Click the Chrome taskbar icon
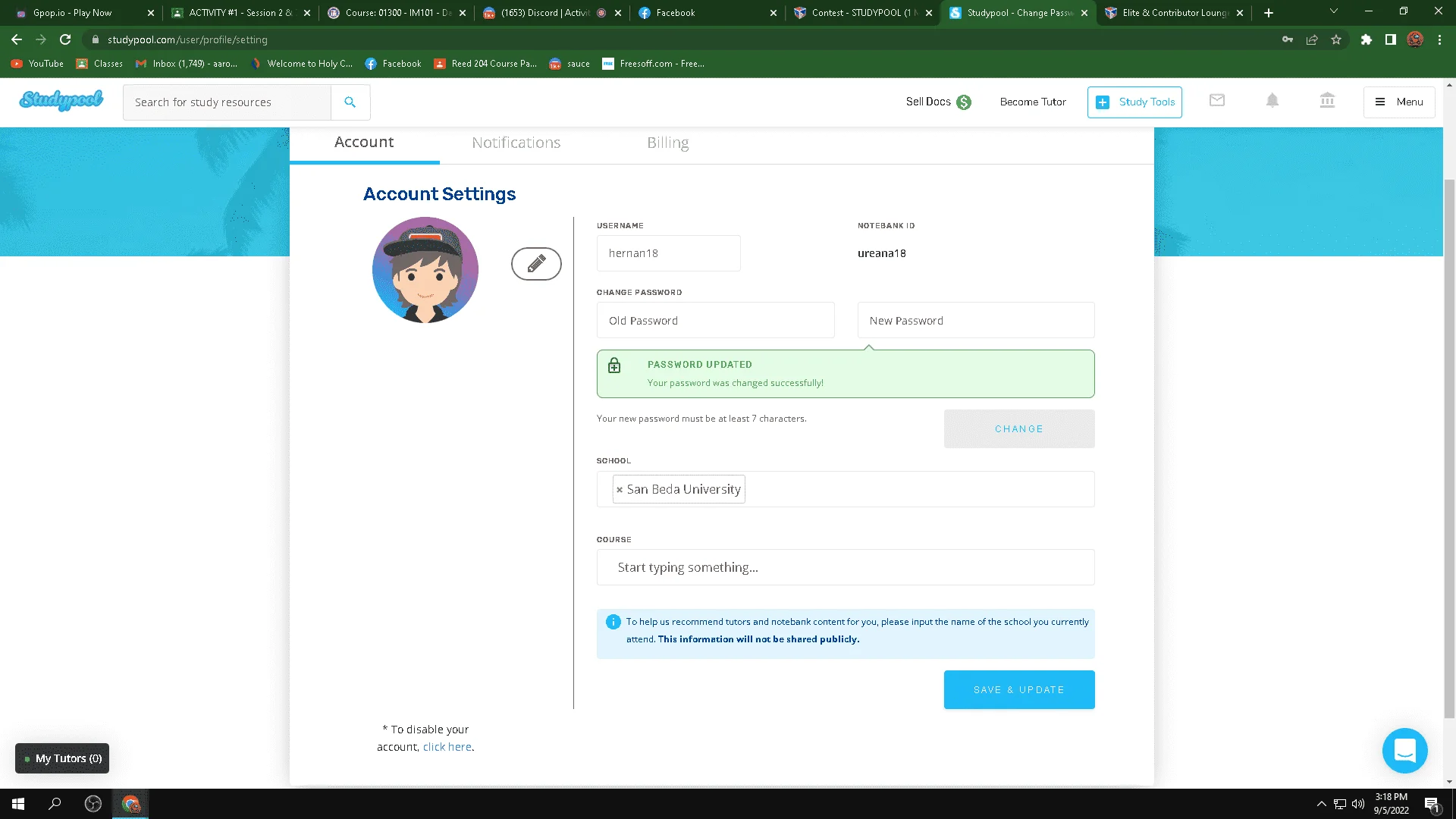The height and width of the screenshot is (819, 1456). 130,804
